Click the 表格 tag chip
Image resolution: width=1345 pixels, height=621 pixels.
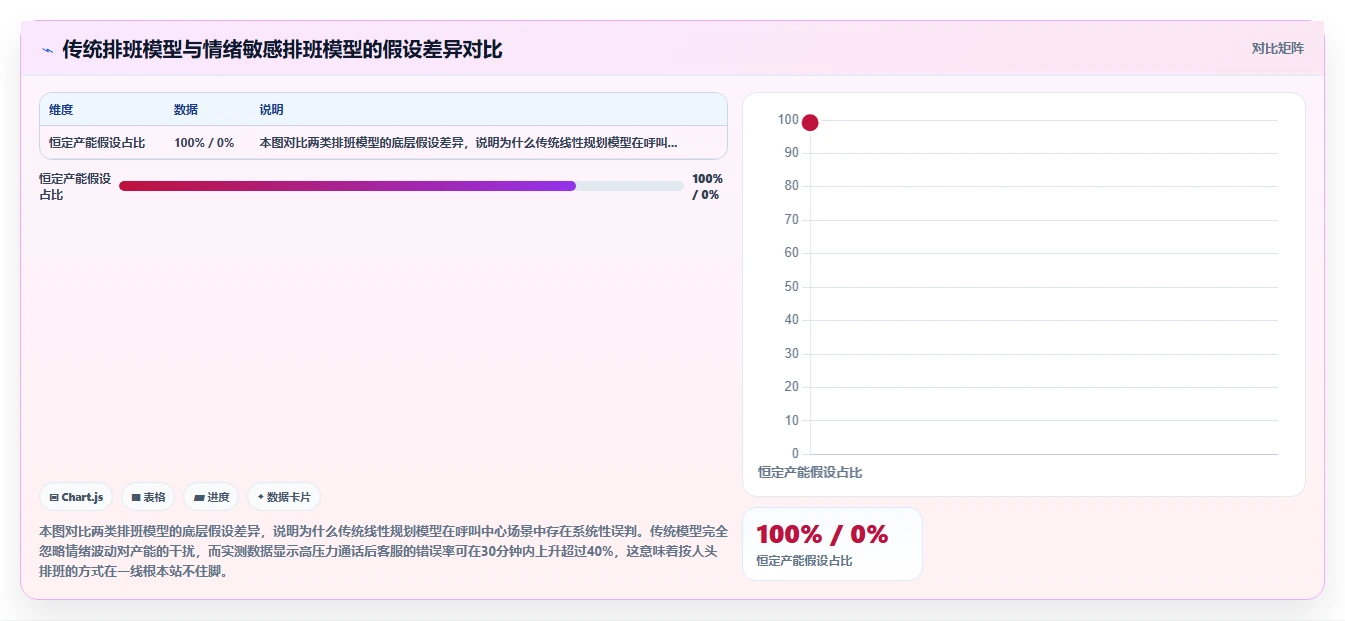148,497
